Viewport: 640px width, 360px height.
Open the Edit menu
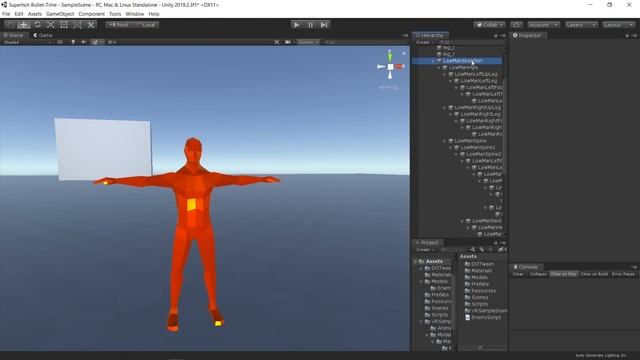click(x=19, y=14)
